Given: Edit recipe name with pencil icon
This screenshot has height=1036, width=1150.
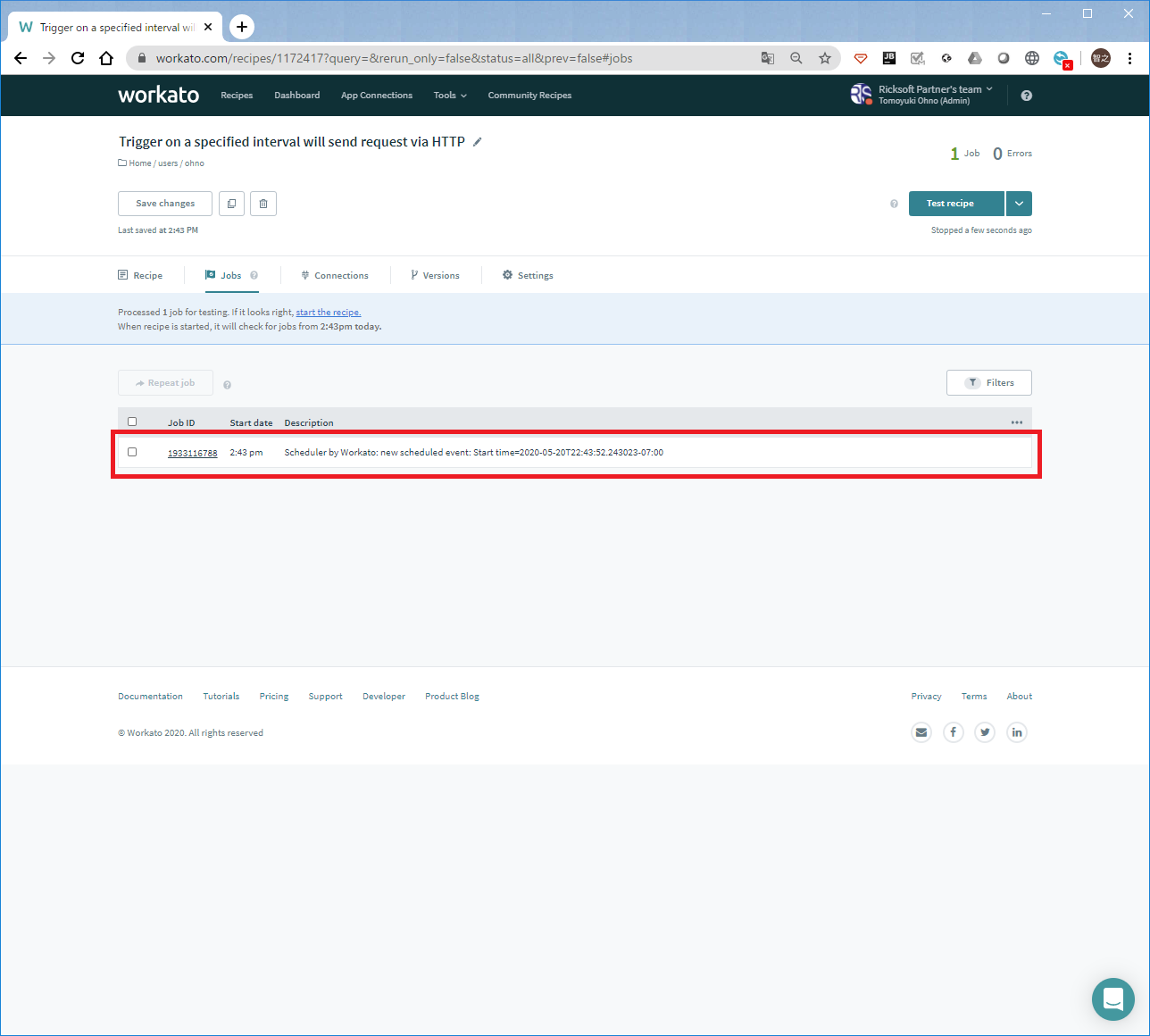Looking at the screenshot, I should click(x=478, y=142).
